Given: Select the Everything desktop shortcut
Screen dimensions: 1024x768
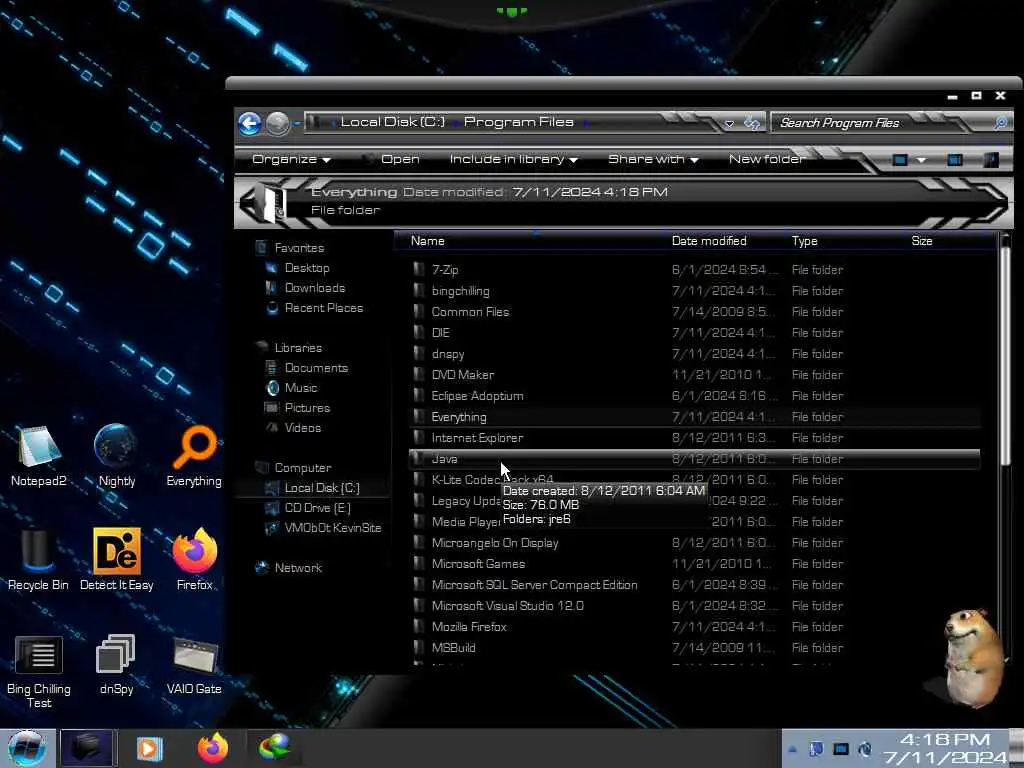Looking at the screenshot, I should pyautogui.click(x=194, y=456).
